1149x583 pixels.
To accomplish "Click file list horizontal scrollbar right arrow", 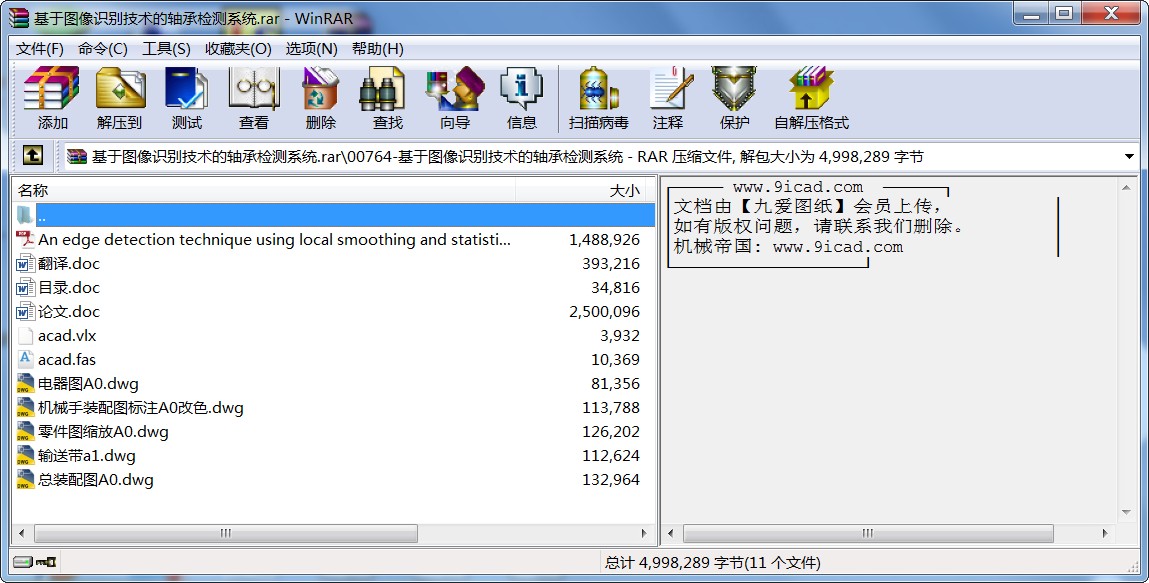I will click(644, 533).
